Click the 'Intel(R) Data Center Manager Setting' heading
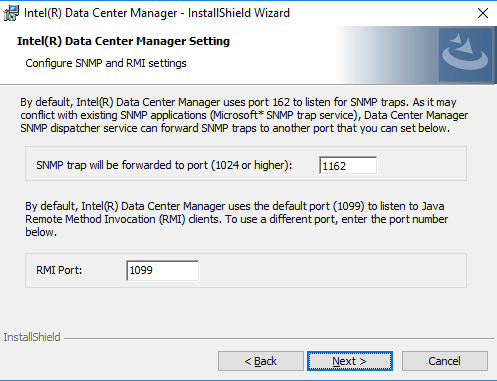 pyautogui.click(x=123, y=41)
